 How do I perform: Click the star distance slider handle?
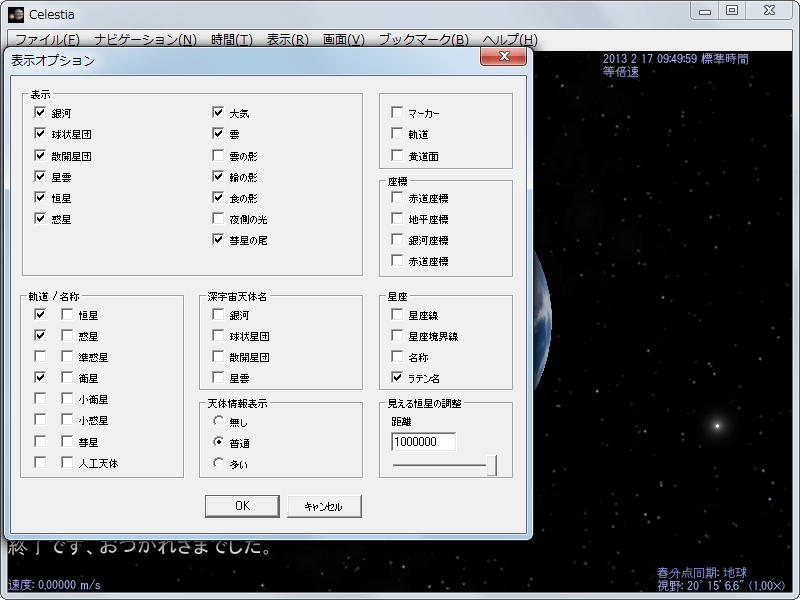[x=491, y=465]
